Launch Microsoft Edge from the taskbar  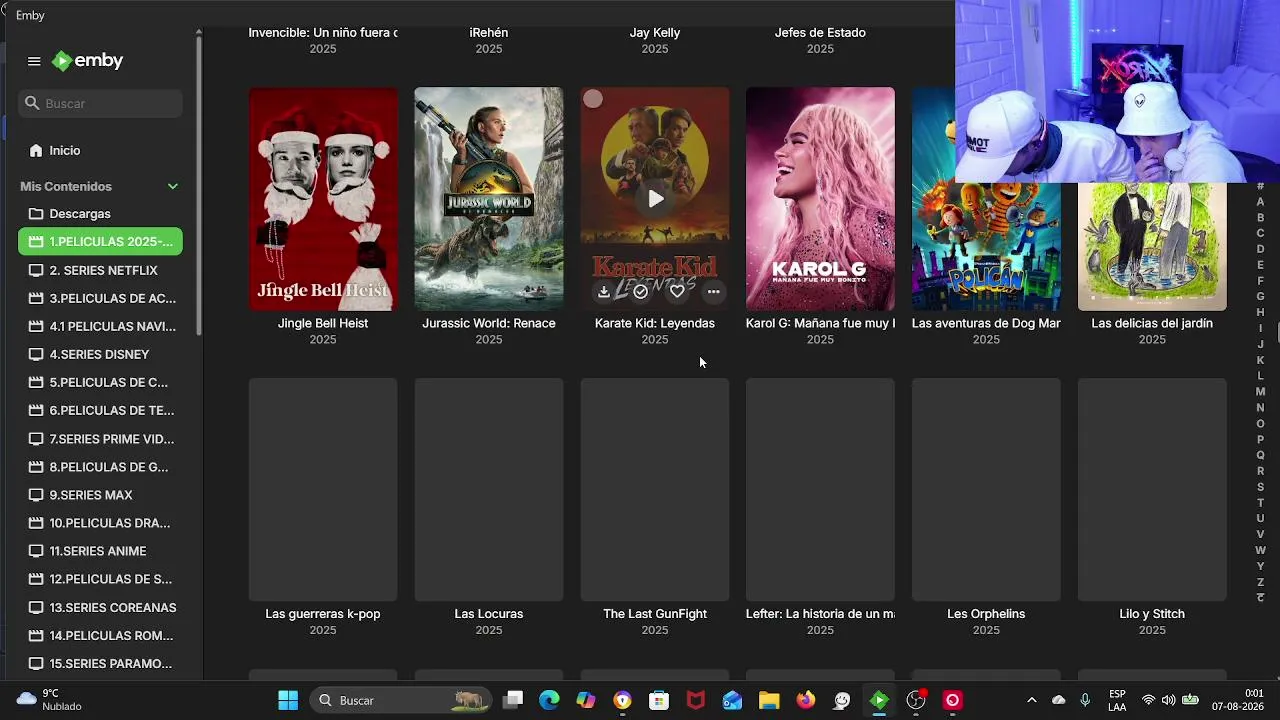pos(549,700)
